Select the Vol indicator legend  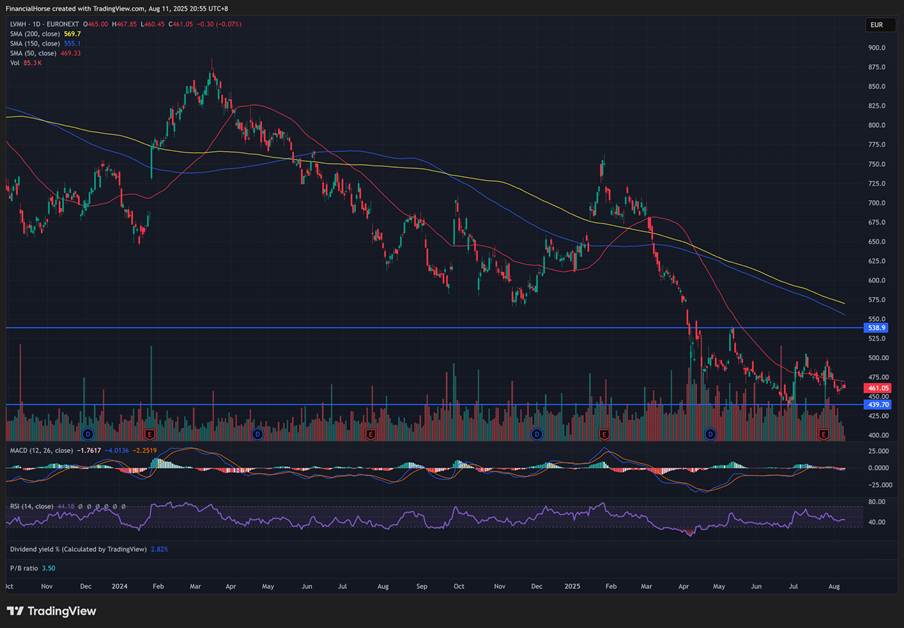click(x=14, y=62)
